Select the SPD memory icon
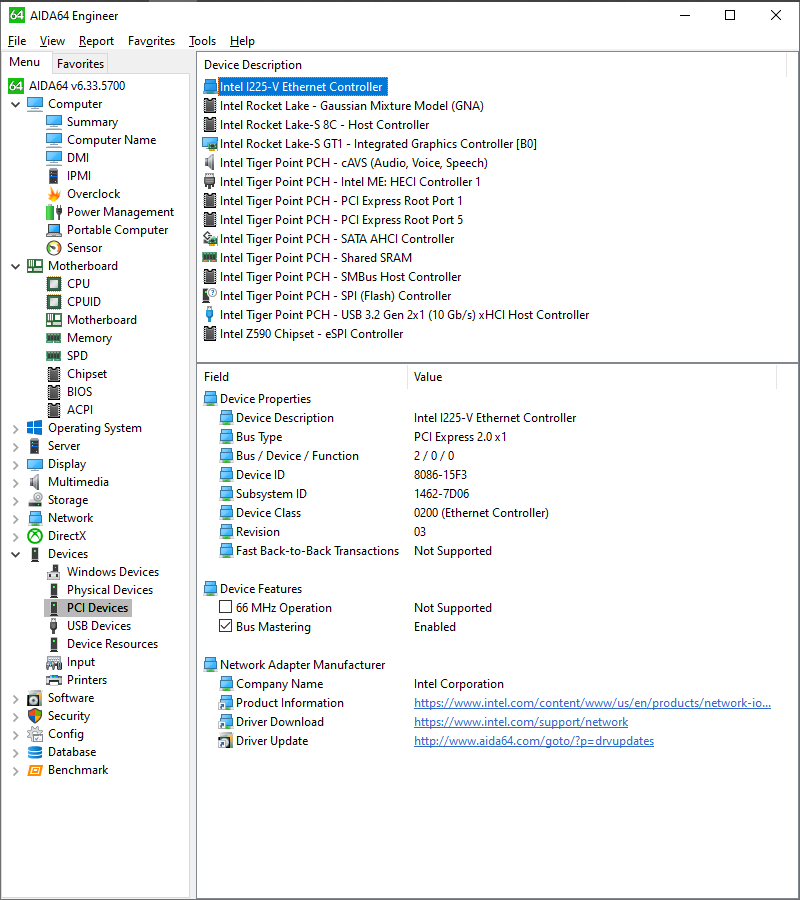Screen dimensions: 800x900 point(54,356)
